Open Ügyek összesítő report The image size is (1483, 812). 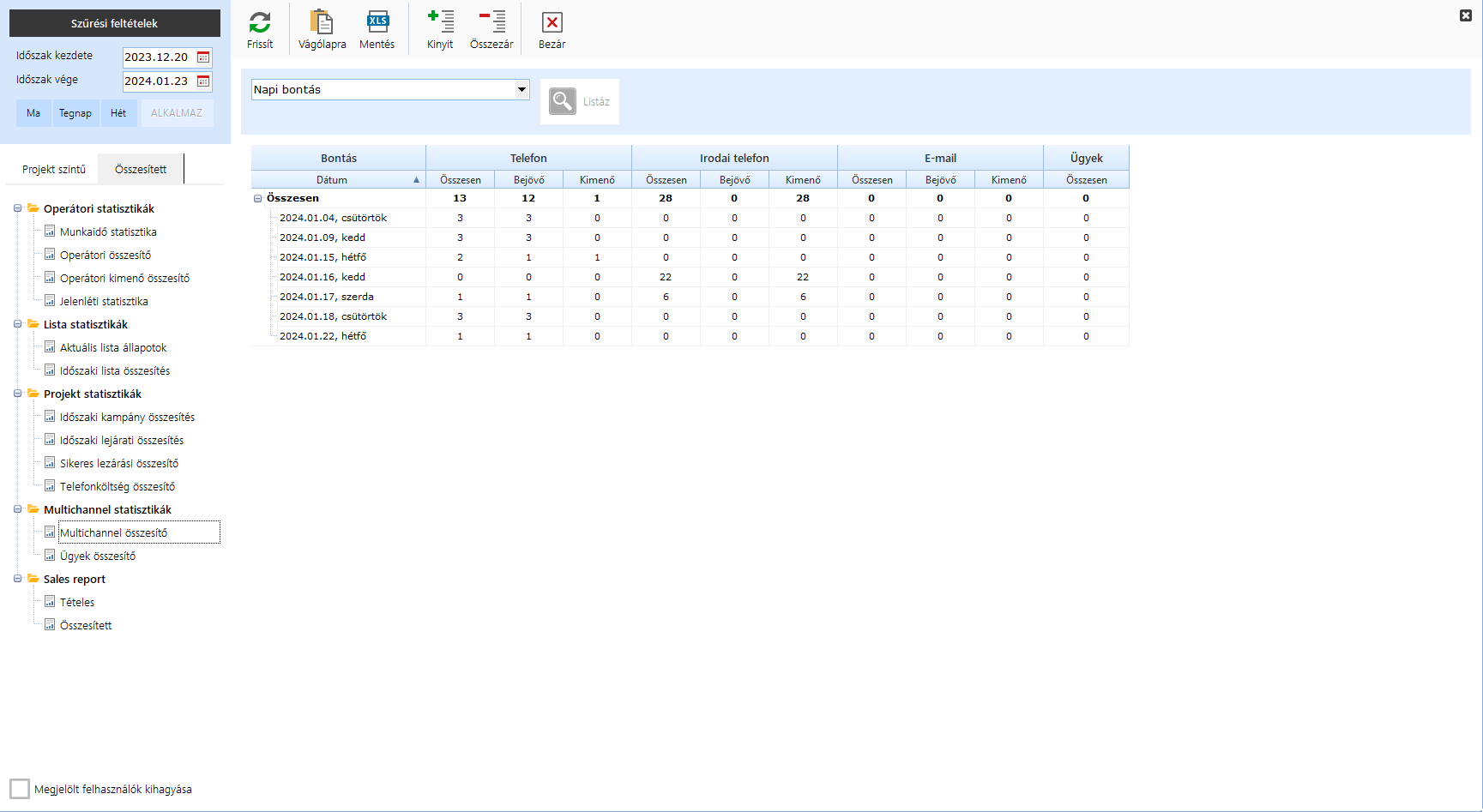click(98, 556)
